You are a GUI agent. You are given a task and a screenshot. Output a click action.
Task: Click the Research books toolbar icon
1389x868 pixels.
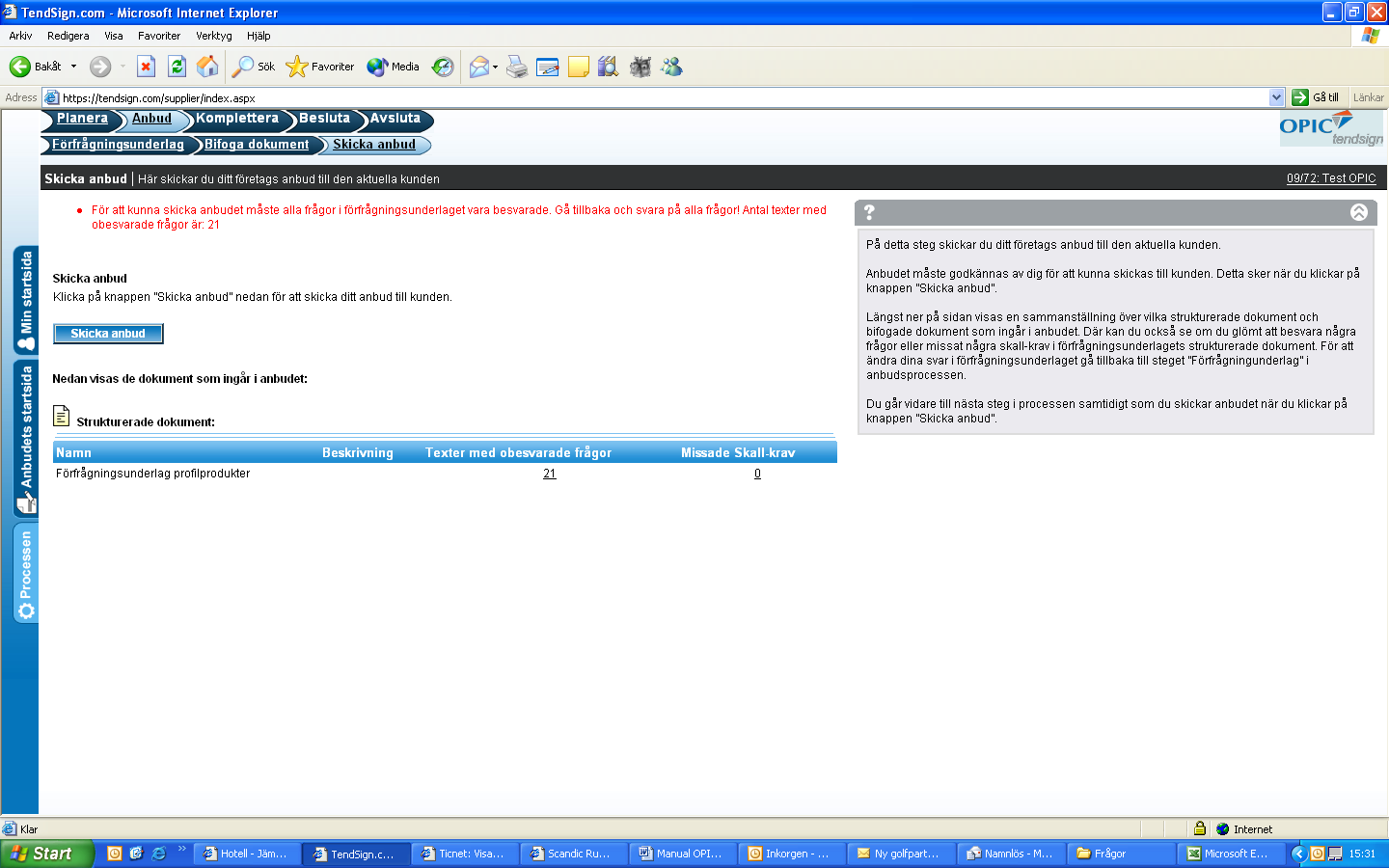point(608,67)
